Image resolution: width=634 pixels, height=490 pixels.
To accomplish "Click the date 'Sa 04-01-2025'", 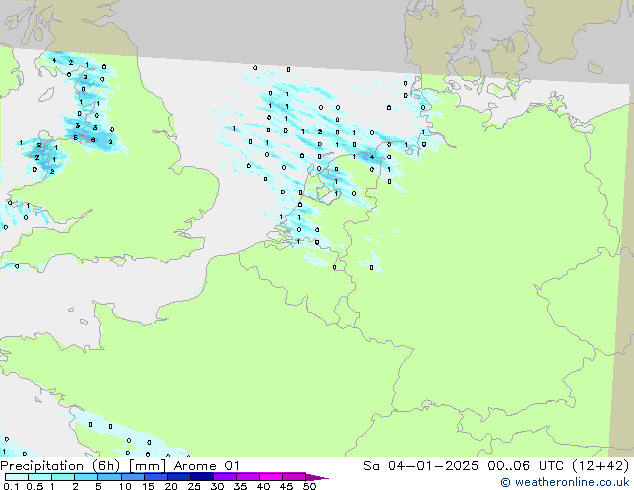I will click(x=421, y=466).
